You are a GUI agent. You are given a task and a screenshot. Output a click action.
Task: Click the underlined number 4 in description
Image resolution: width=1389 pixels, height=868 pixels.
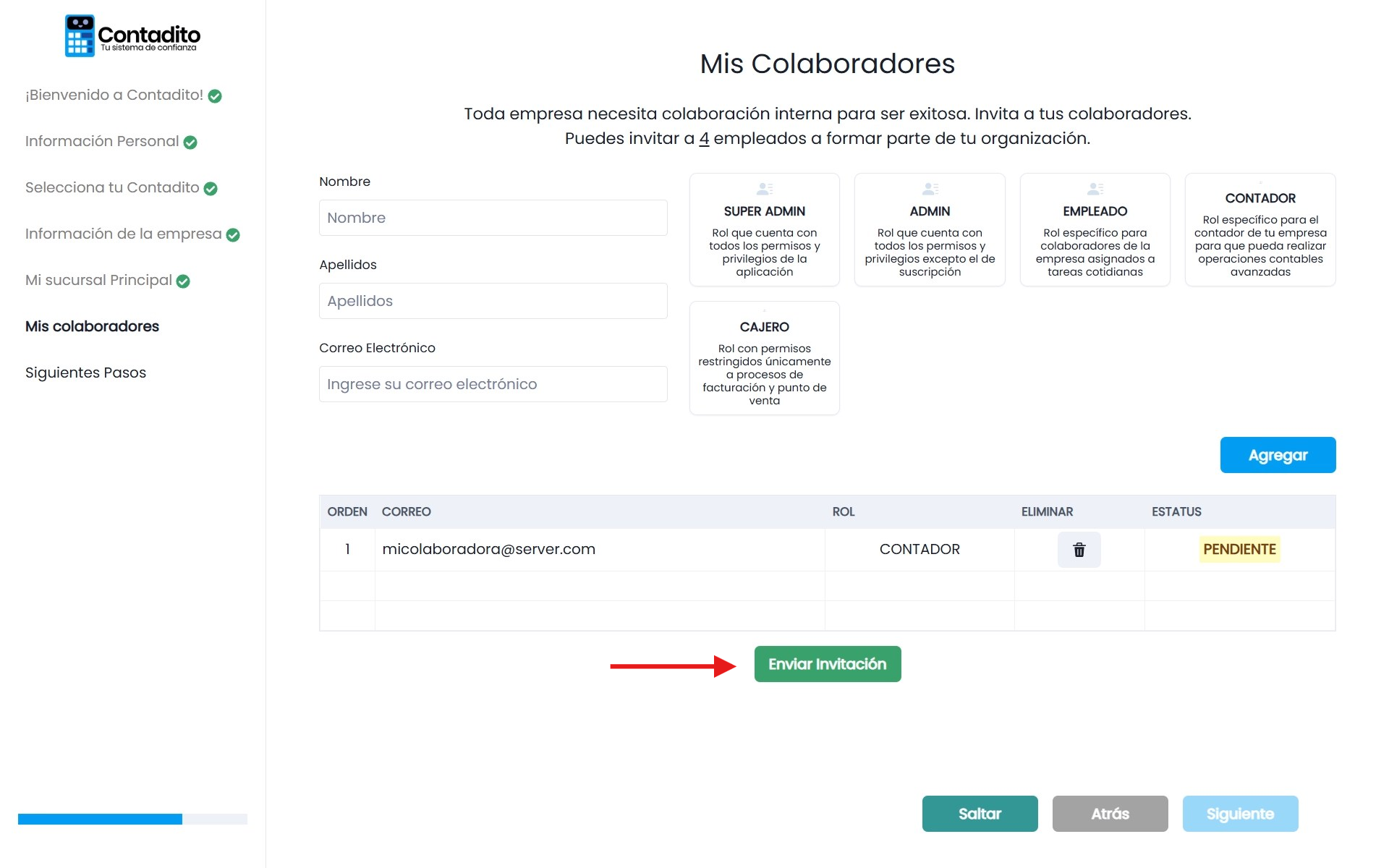tap(704, 138)
